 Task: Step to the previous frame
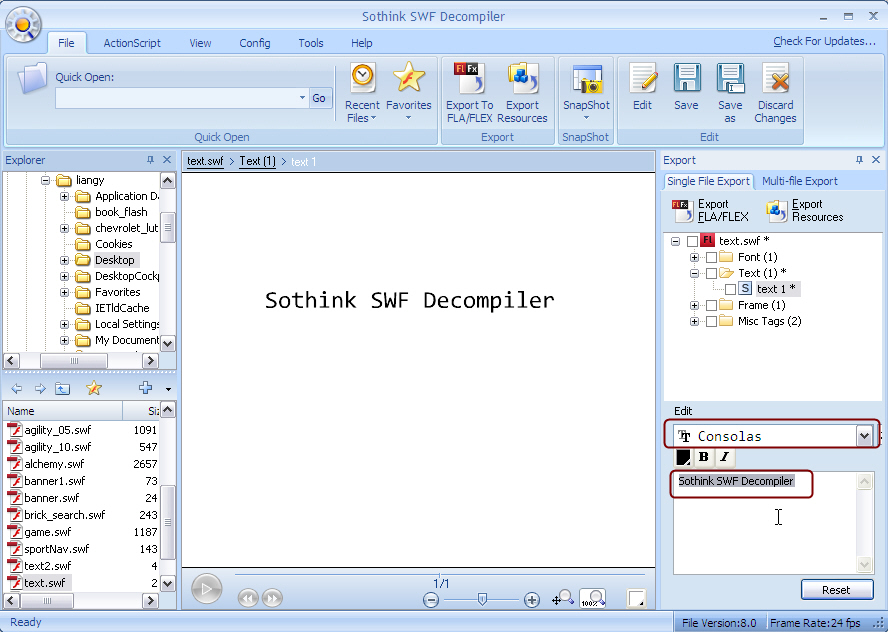pyautogui.click(x=248, y=598)
